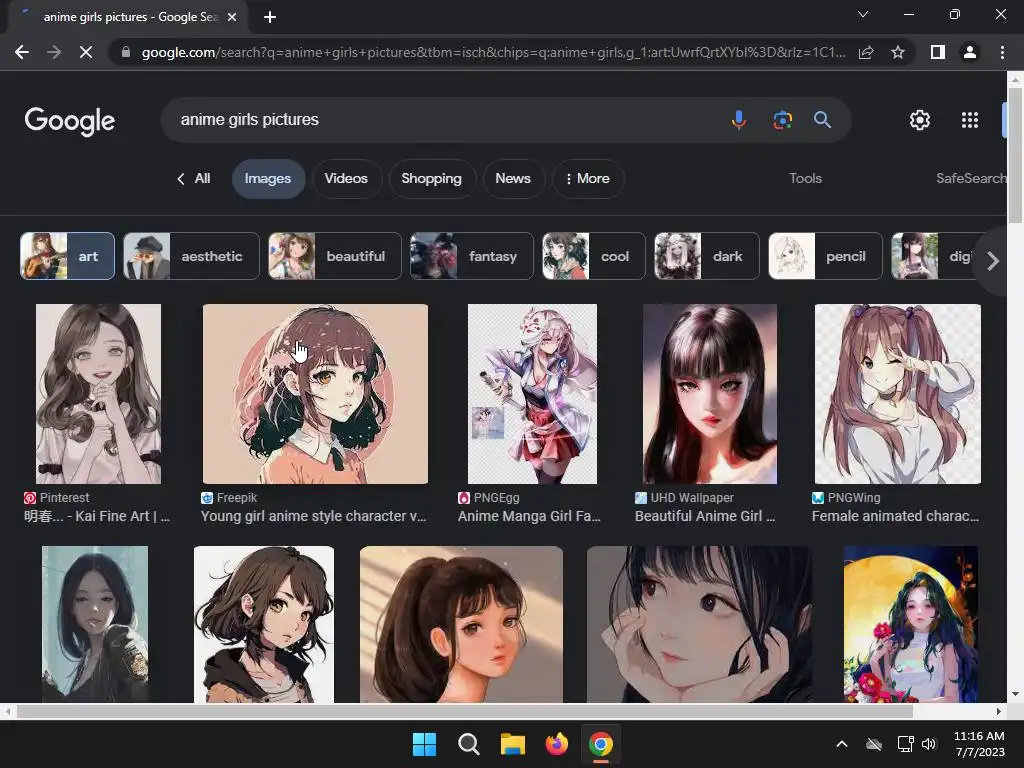The height and width of the screenshot is (768, 1024).
Task: Share this page from address bar
Action: (866, 52)
